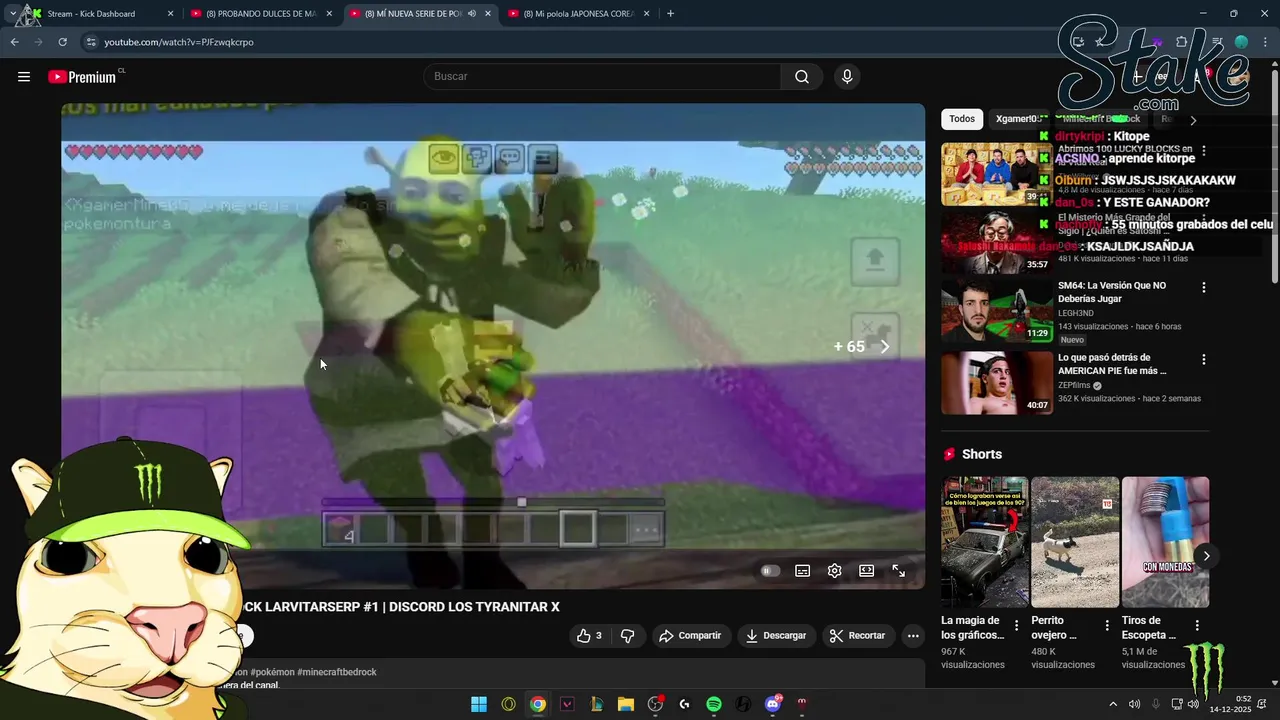Image resolution: width=1280 pixels, height=720 pixels.
Task: Open American Pie video thumbnail
Action: pos(997,382)
